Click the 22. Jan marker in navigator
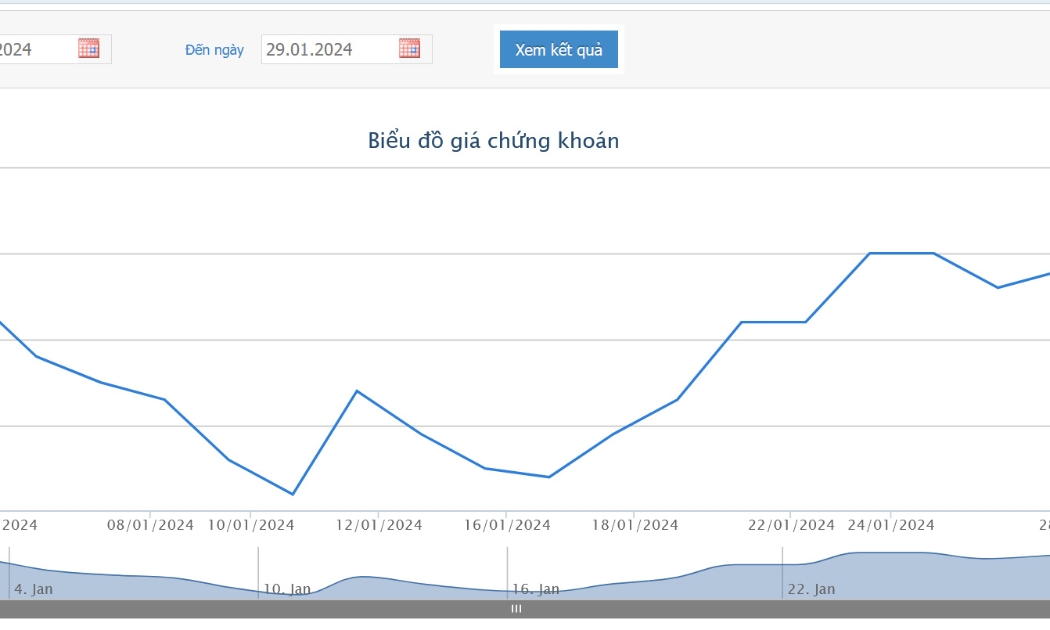The width and height of the screenshot is (1050, 630). 811,589
